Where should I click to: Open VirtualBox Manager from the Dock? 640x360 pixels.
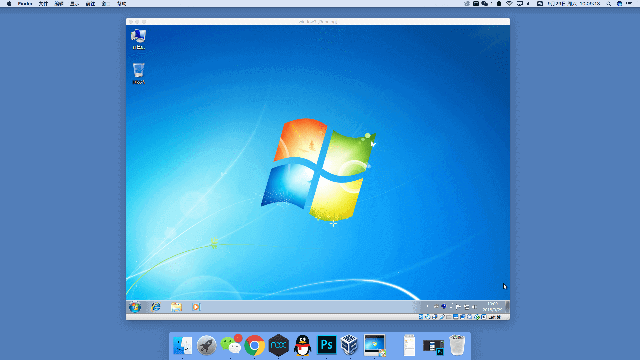[350, 345]
